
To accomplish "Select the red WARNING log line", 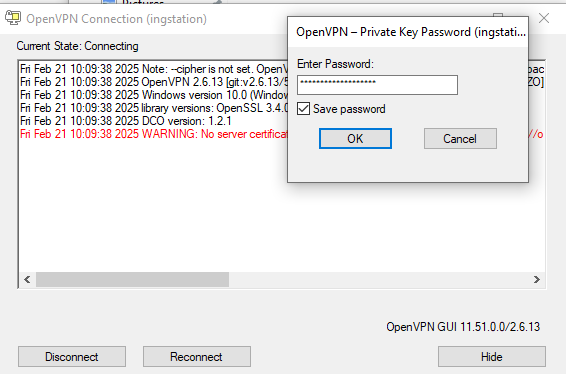I will pos(154,134).
